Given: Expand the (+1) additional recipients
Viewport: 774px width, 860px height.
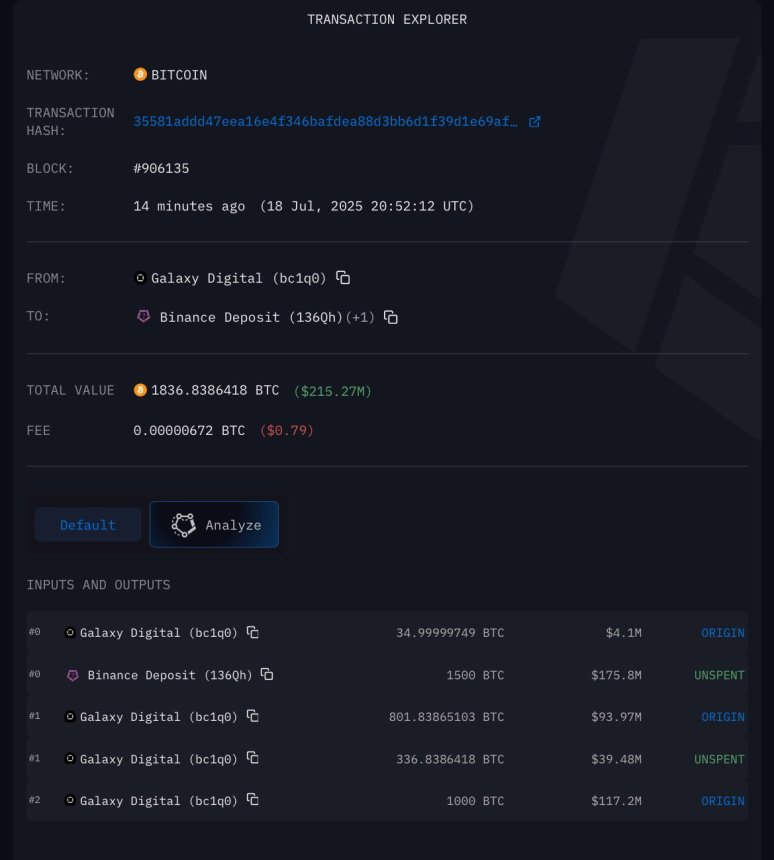Looking at the screenshot, I should (x=360, y=317).
